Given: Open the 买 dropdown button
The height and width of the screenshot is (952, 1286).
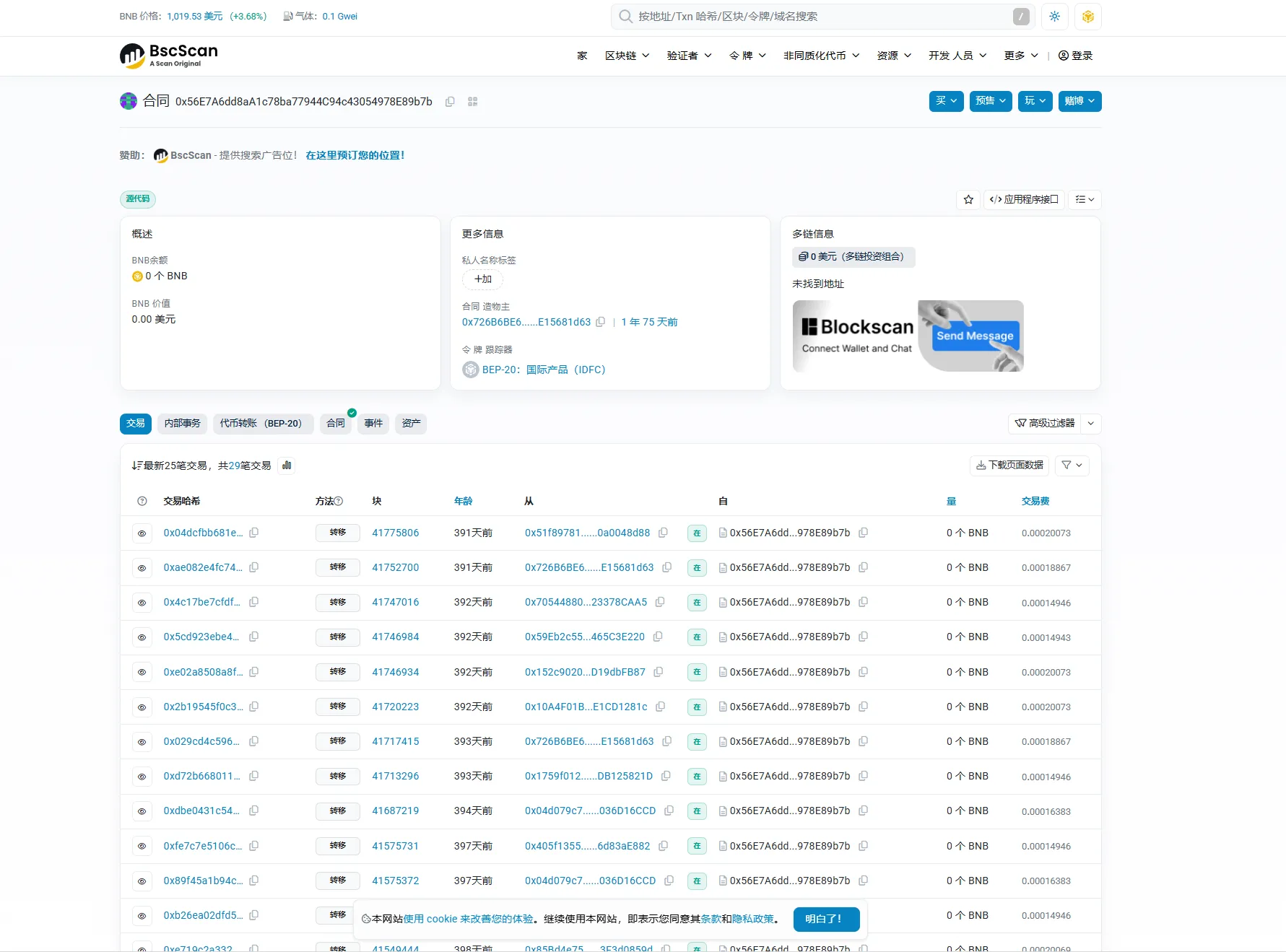Looking at the screenshot, I should (946, 101).
